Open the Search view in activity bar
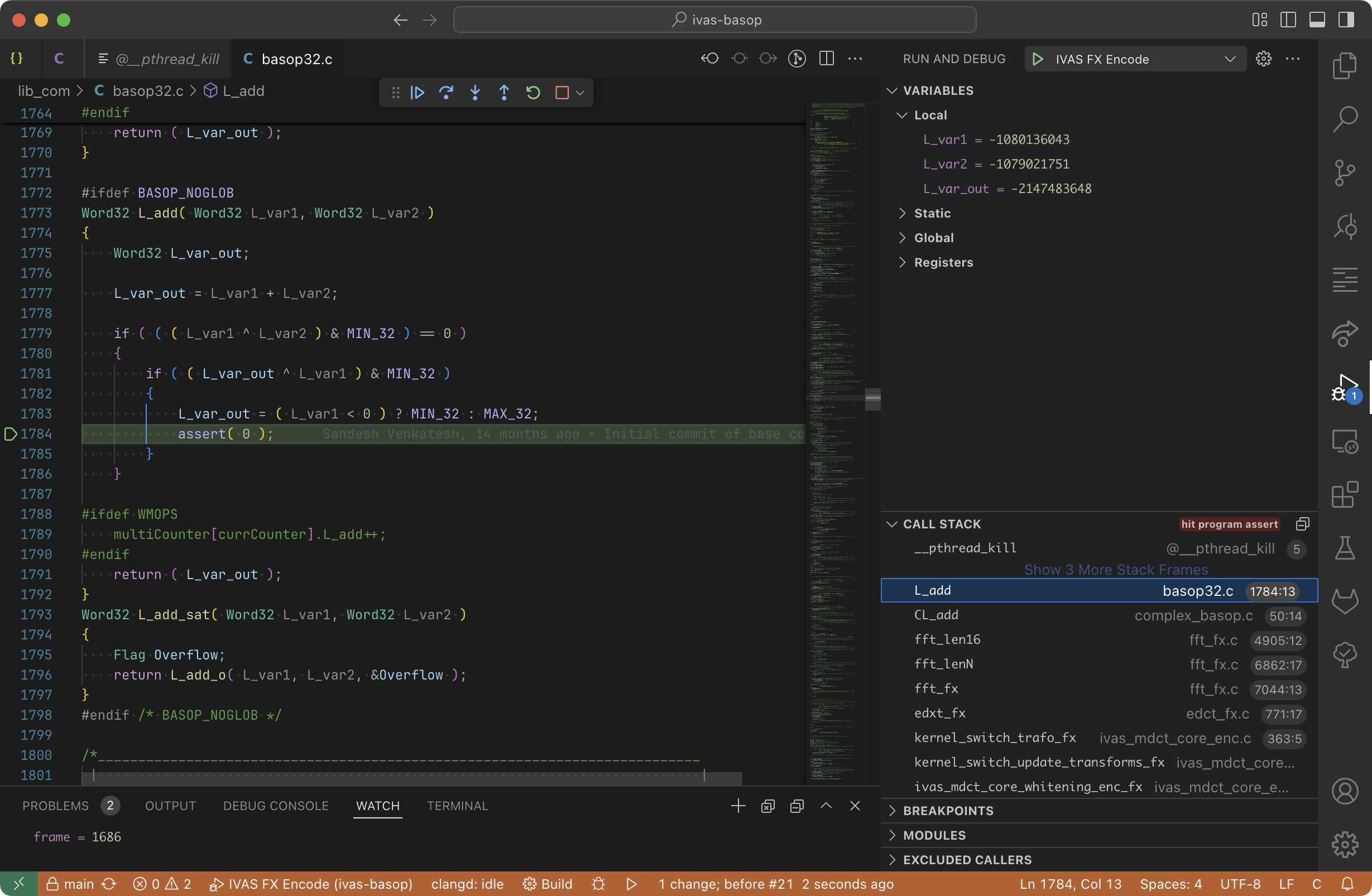 [1345, 119]
